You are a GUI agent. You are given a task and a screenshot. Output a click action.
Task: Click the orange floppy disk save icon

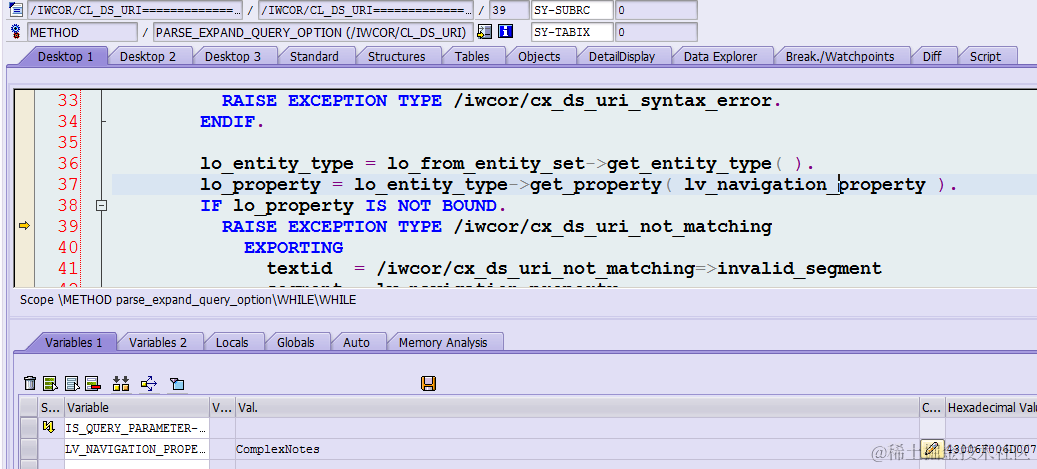point(429,384)
